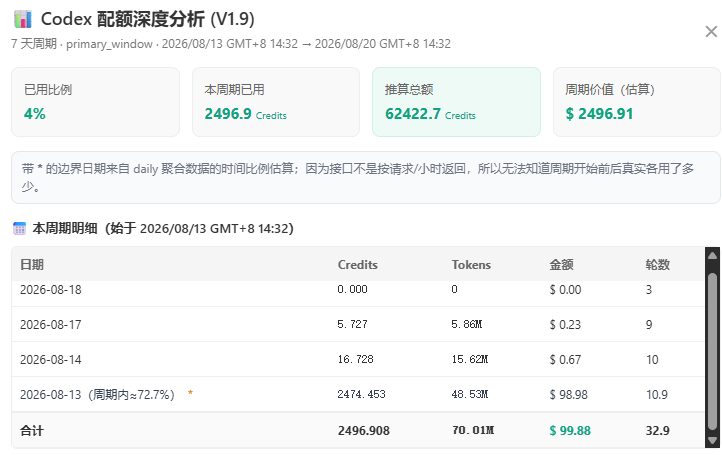Select the 推算总额 62422.7 Credits card

coord(456,102)
